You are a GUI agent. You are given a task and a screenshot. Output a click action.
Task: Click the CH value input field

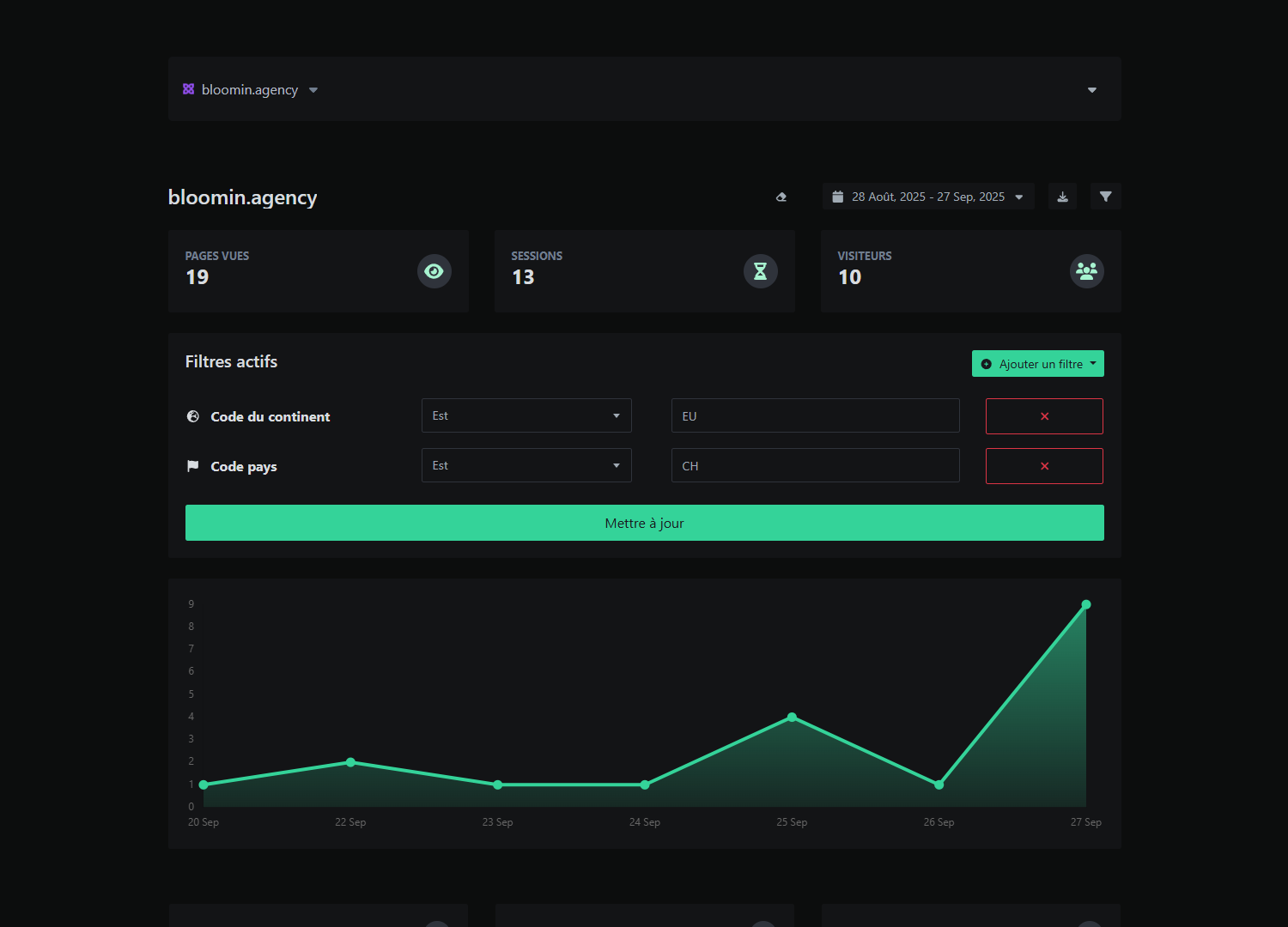[815, 466]
